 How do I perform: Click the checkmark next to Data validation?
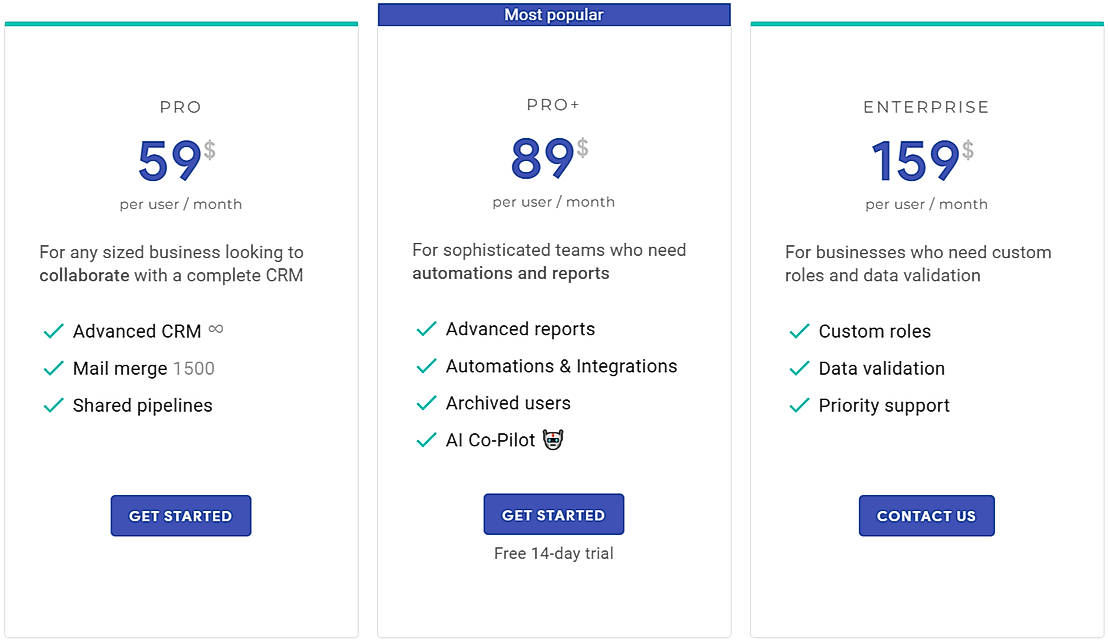[799, 368]
